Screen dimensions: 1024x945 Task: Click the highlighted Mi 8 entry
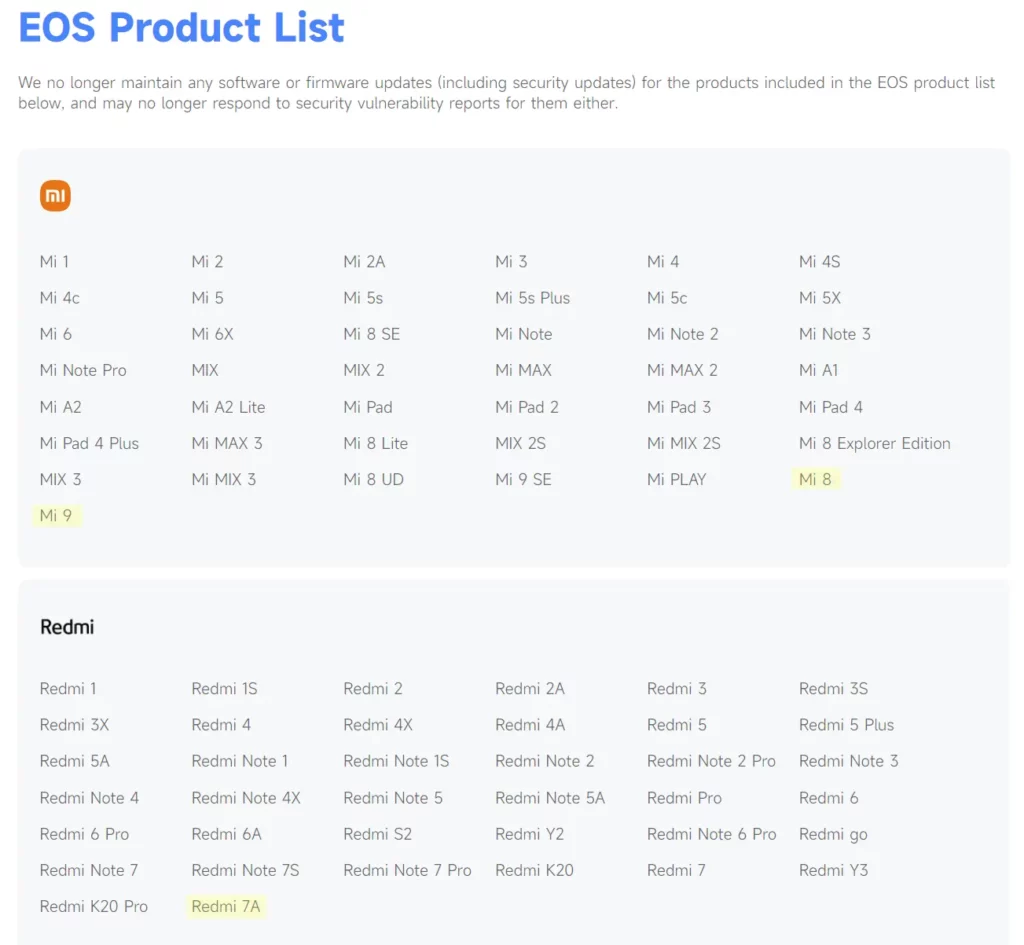(x=815, y=479)
